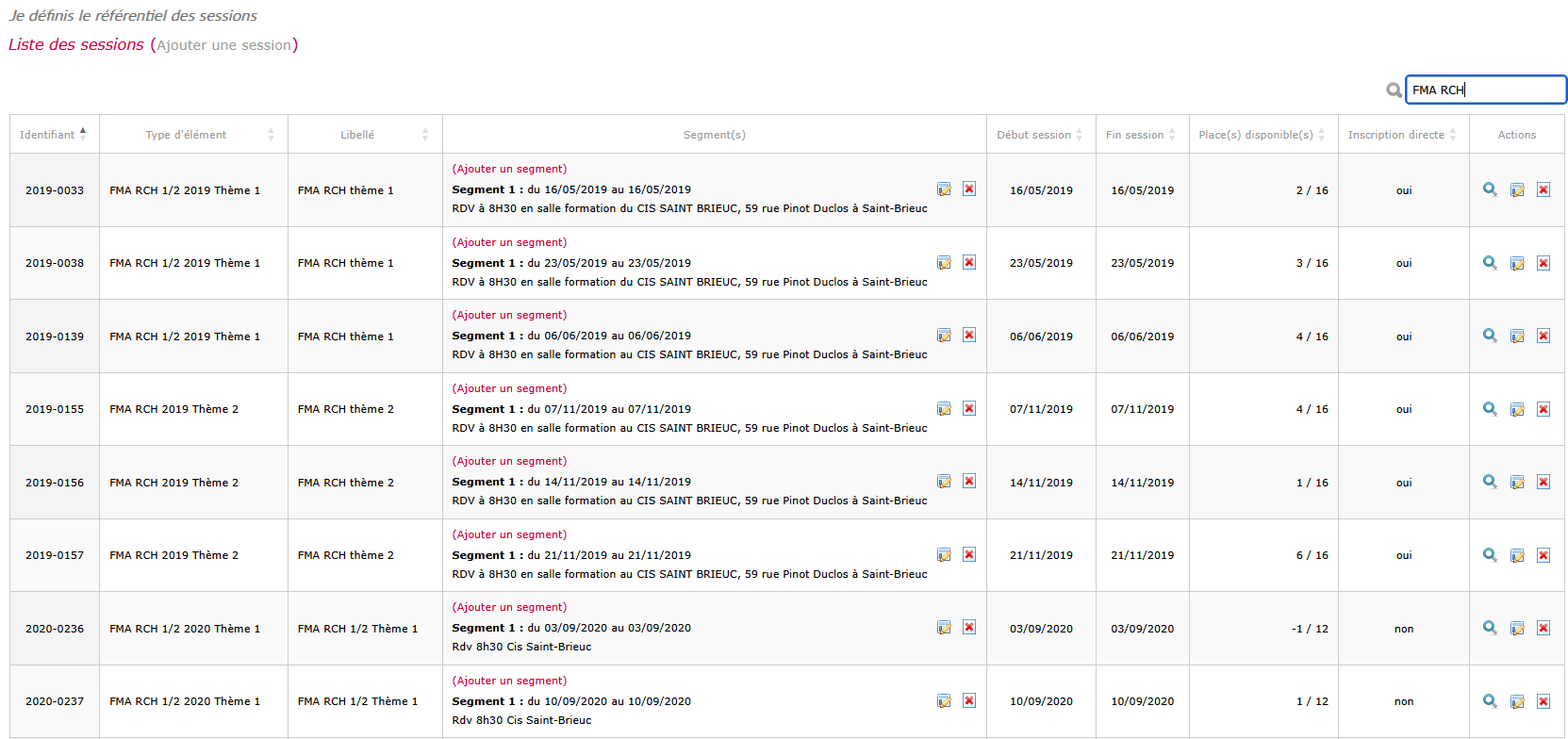This screenshot has height=739, width=1568.
Task: View details of session 2019-0155 with magnifier
Action: point(1490,409)
